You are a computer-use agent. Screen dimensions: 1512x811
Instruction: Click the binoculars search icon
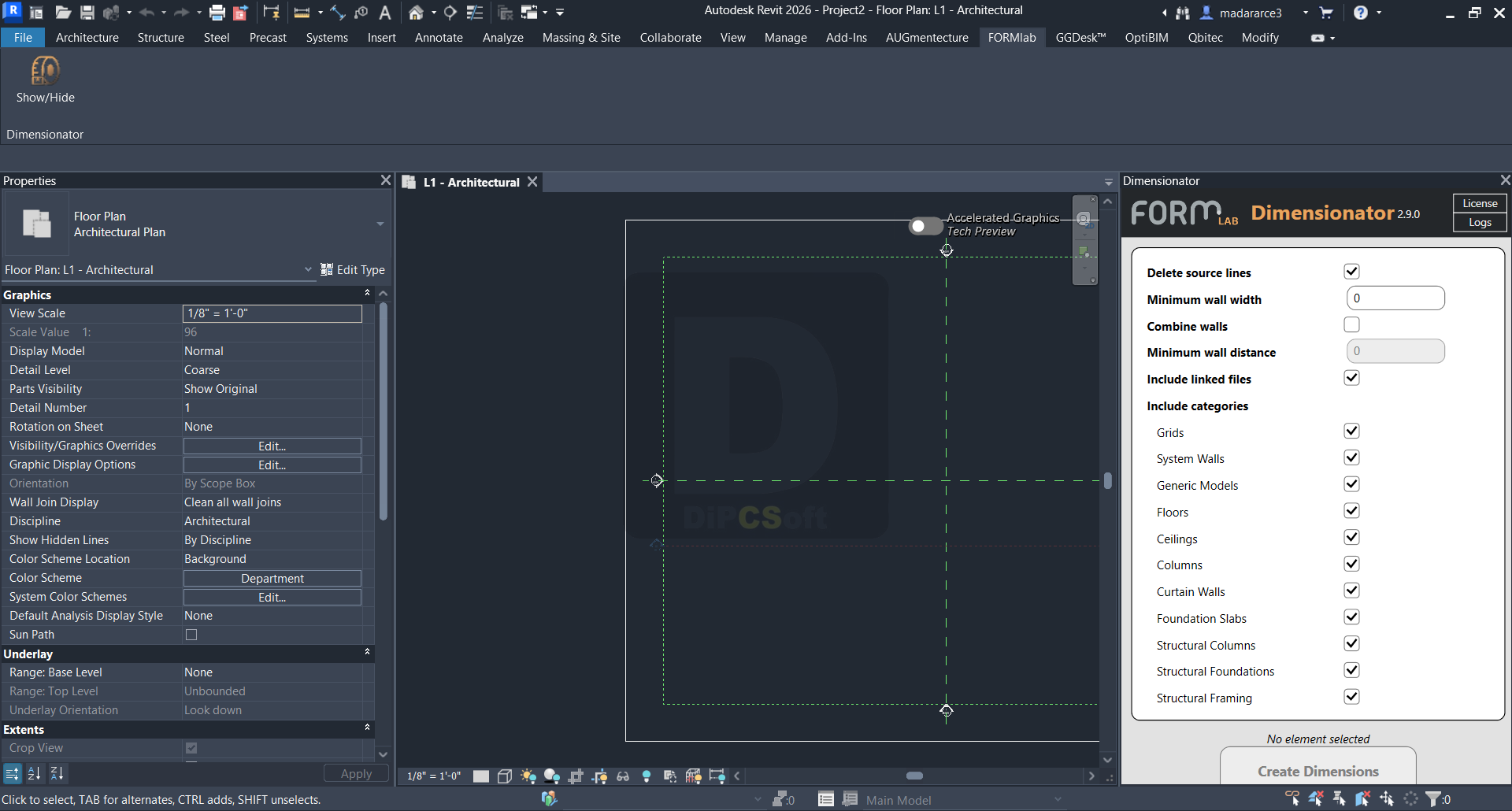(x=1182, y=13)
